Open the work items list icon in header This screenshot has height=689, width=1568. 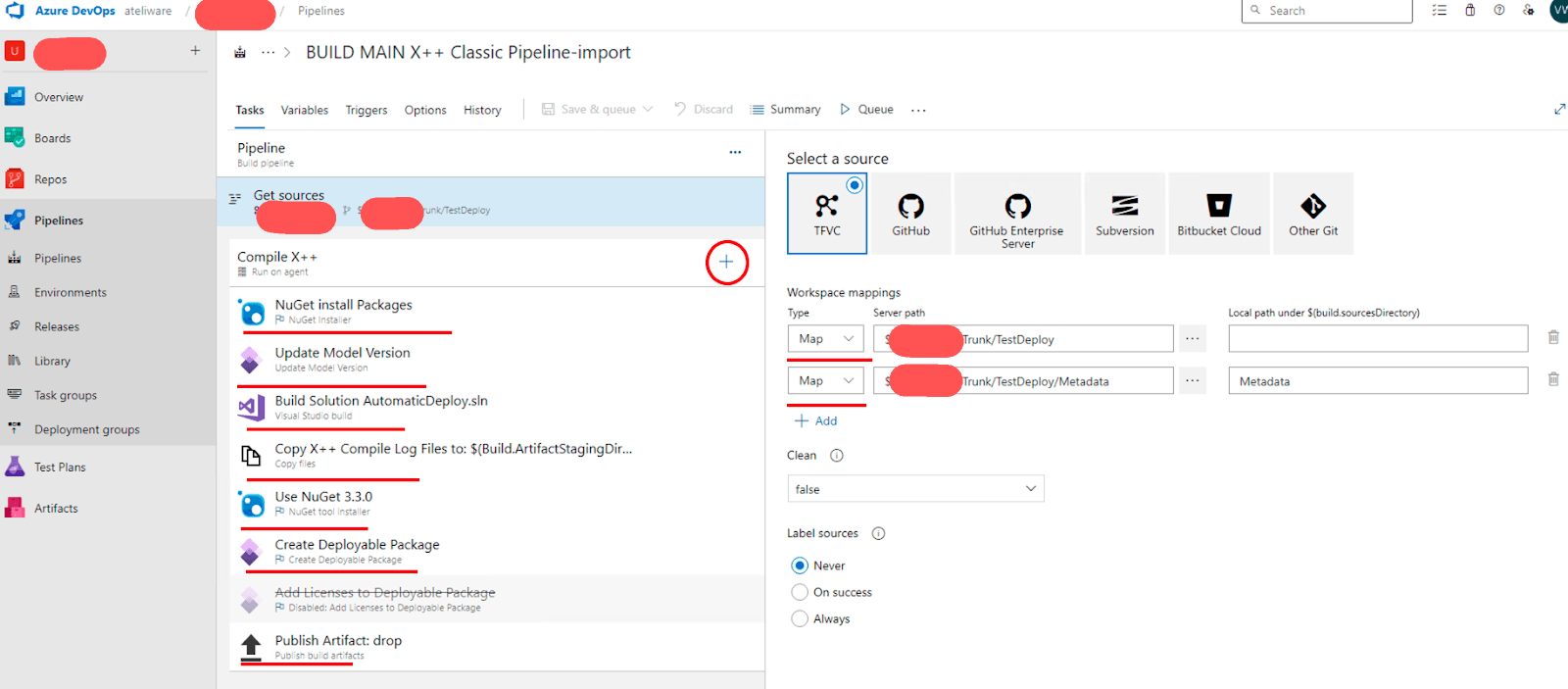point(1439,11)
